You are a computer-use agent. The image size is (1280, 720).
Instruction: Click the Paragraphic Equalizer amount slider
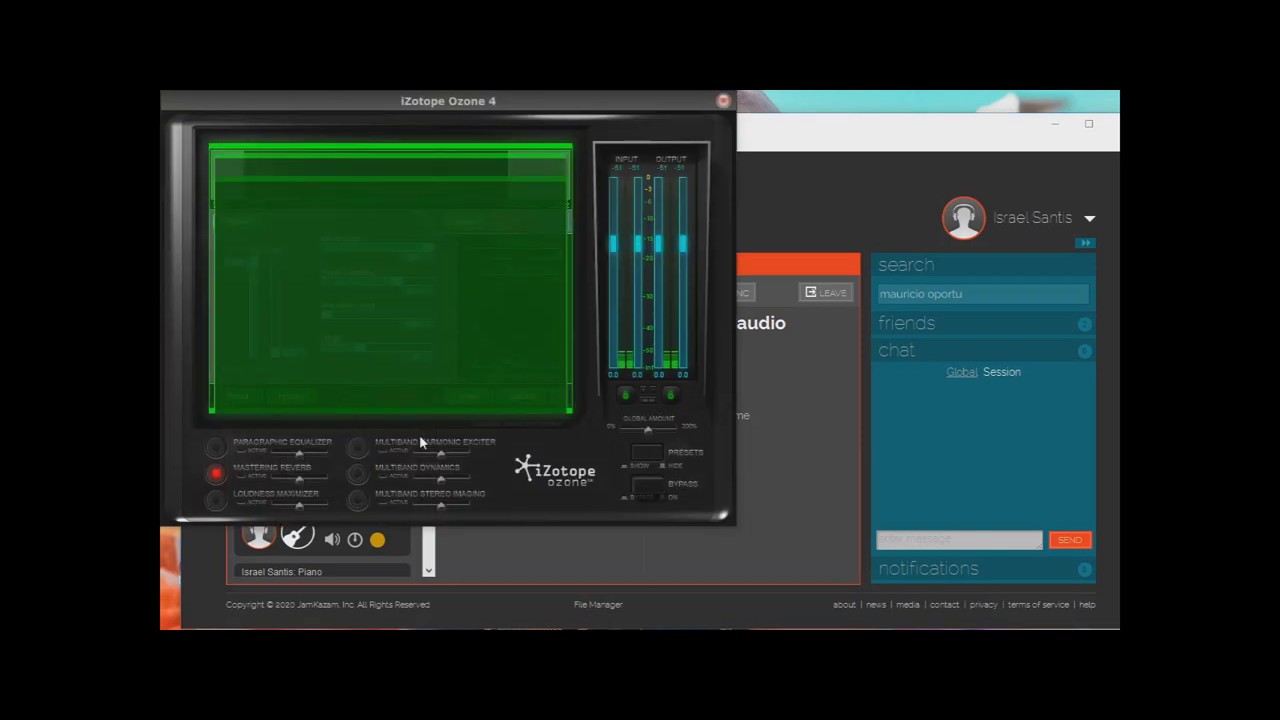coord(299,452)
